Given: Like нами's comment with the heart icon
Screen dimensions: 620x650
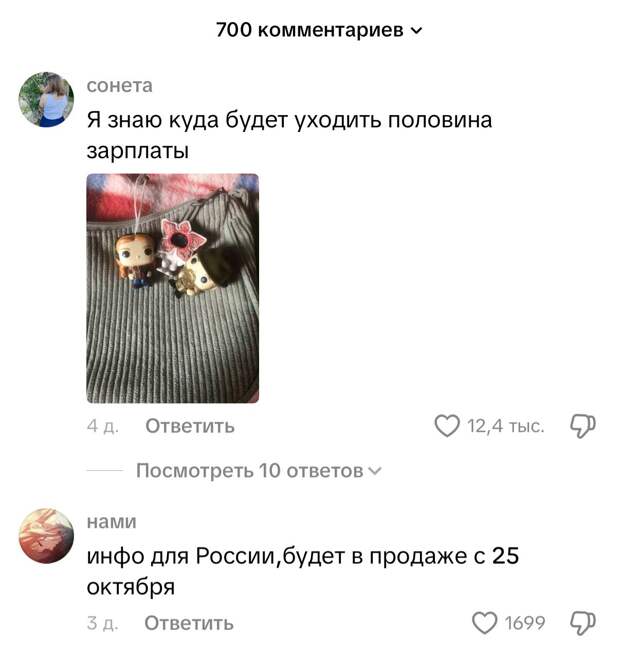Looking at the screenshot, I should [x=484, y=623].
